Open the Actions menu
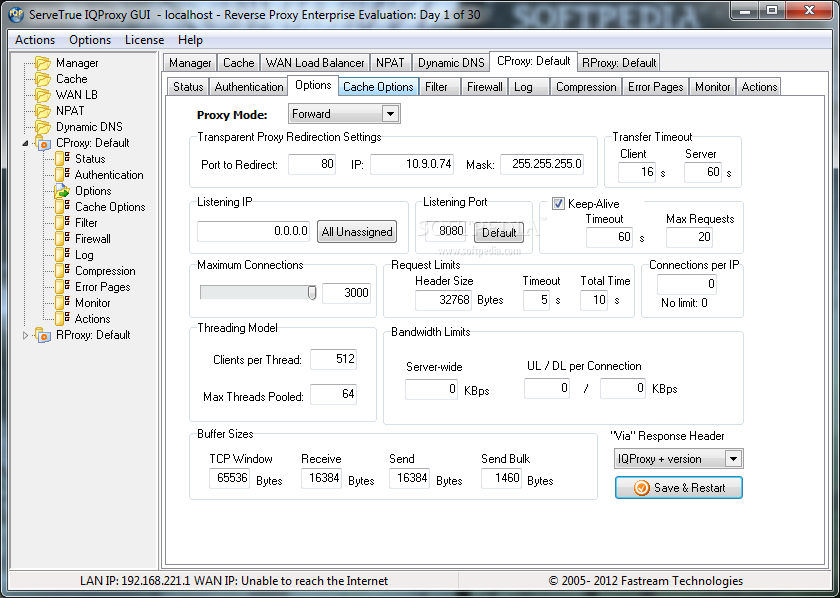This screenshot has height=598, width=840. pos(35,40)
